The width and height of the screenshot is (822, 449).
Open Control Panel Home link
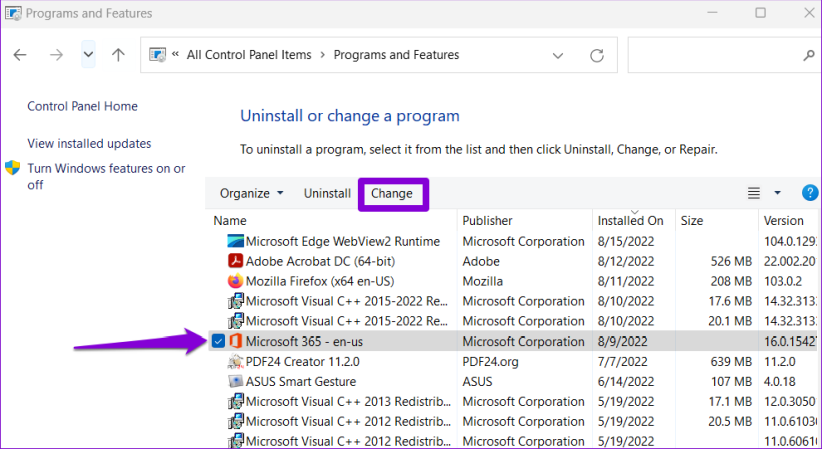(82, 106)
